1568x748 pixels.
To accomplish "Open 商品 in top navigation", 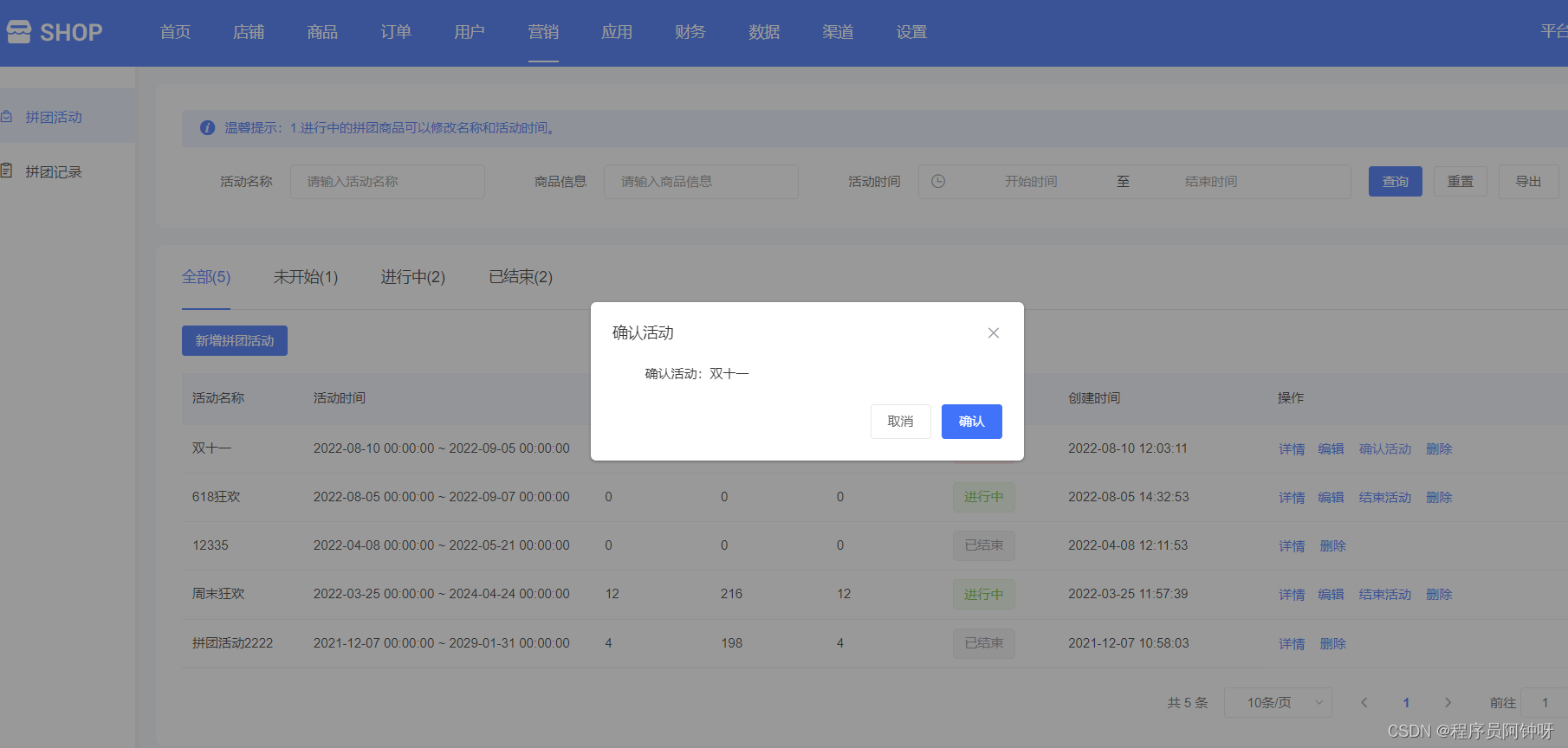I will click(x=322, y=32).
